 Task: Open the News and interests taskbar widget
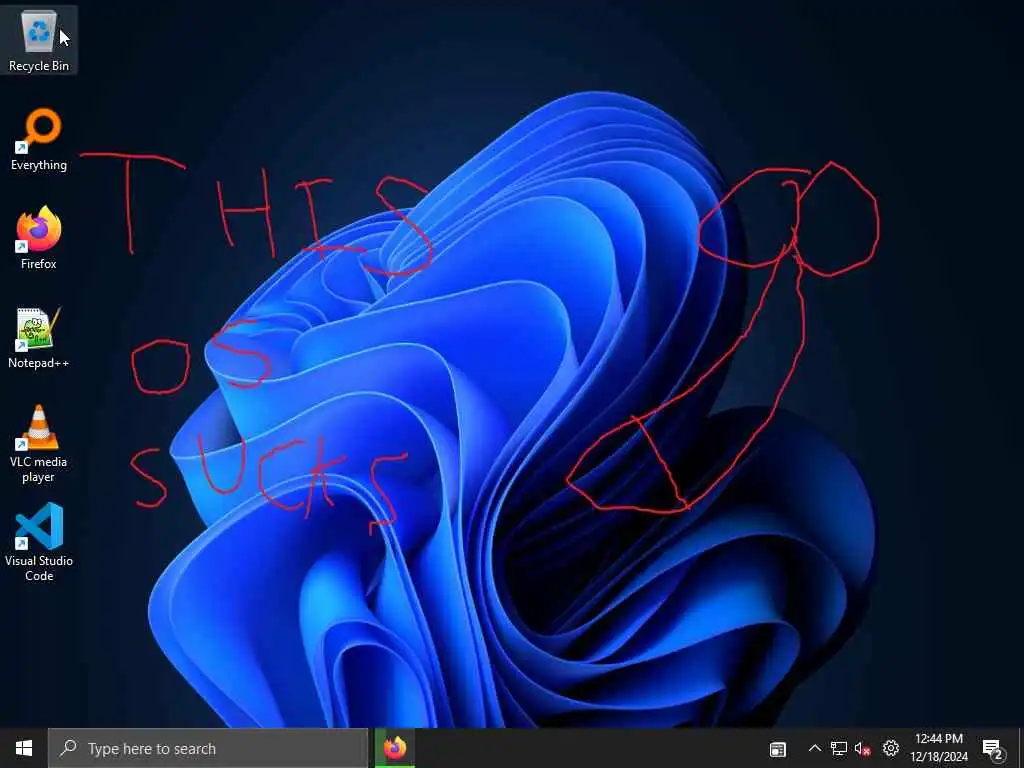coord(777,749)
